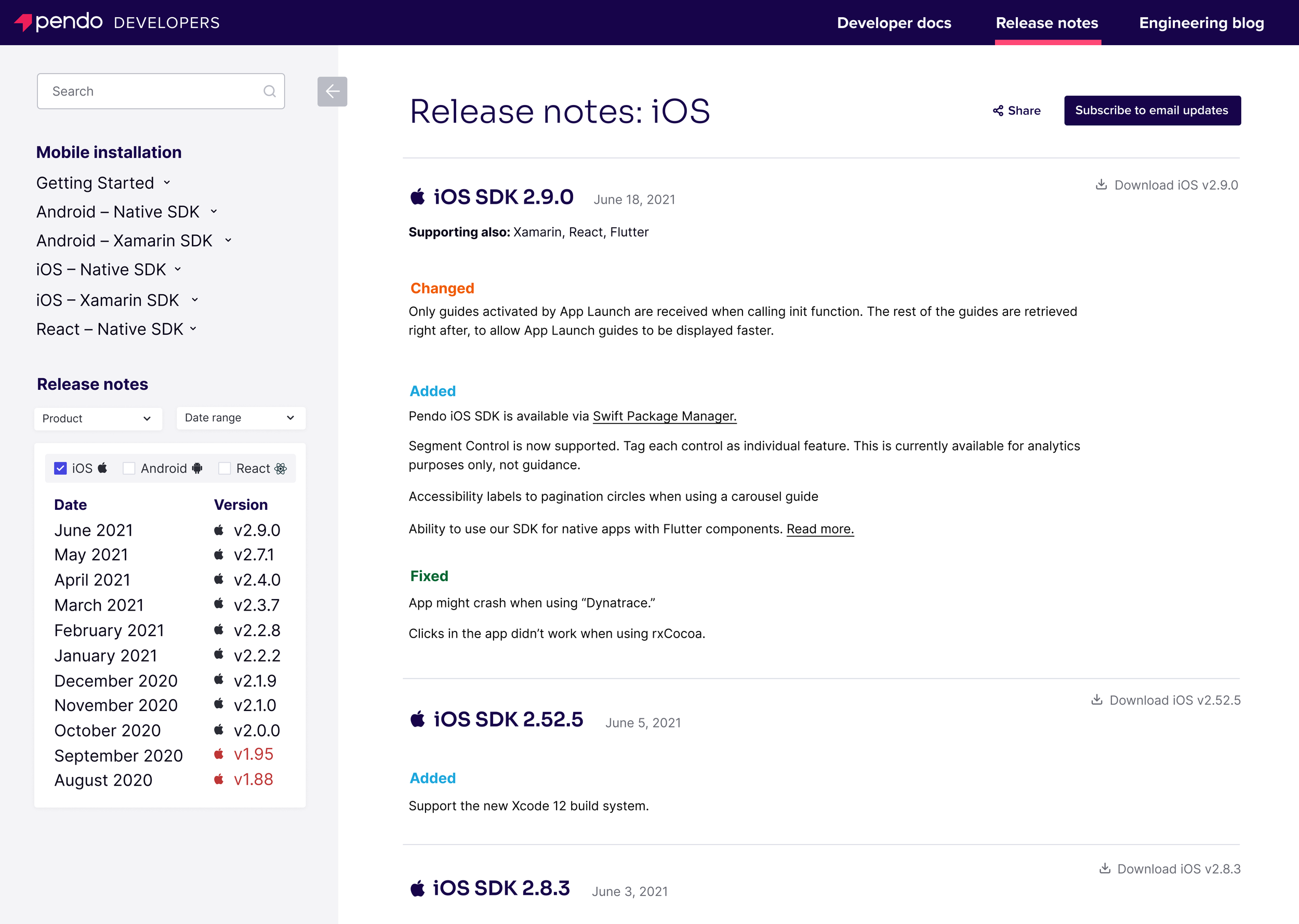Image resolution: width=1299 pixels, height=924 pixels.
Task: Open the Developer docs tab
Action: click(x=894, y=23)
